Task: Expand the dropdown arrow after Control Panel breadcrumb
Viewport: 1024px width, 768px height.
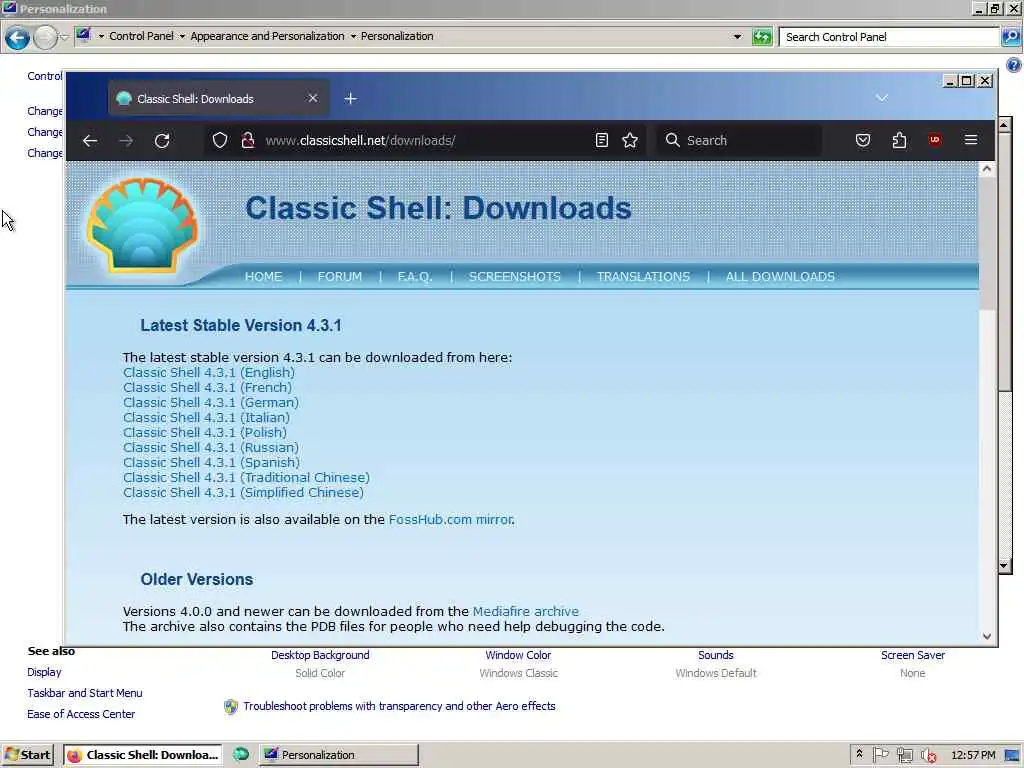Action: (x=182, y=37)
